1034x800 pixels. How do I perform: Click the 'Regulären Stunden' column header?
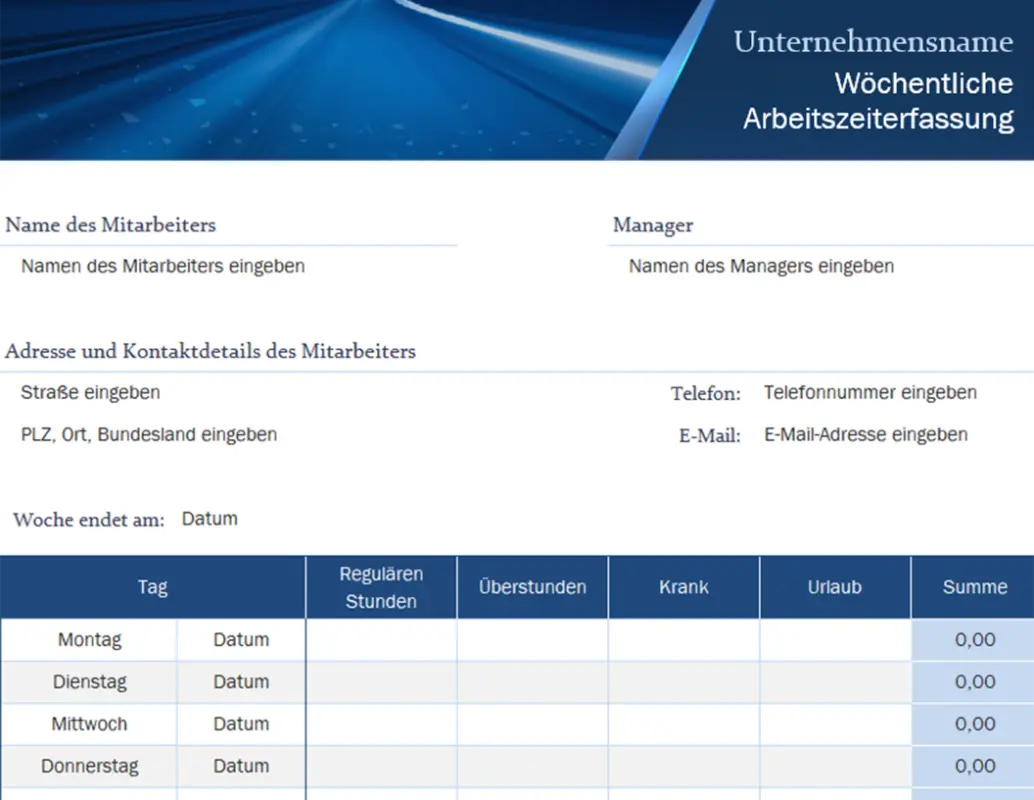click(x=381, y=587)
